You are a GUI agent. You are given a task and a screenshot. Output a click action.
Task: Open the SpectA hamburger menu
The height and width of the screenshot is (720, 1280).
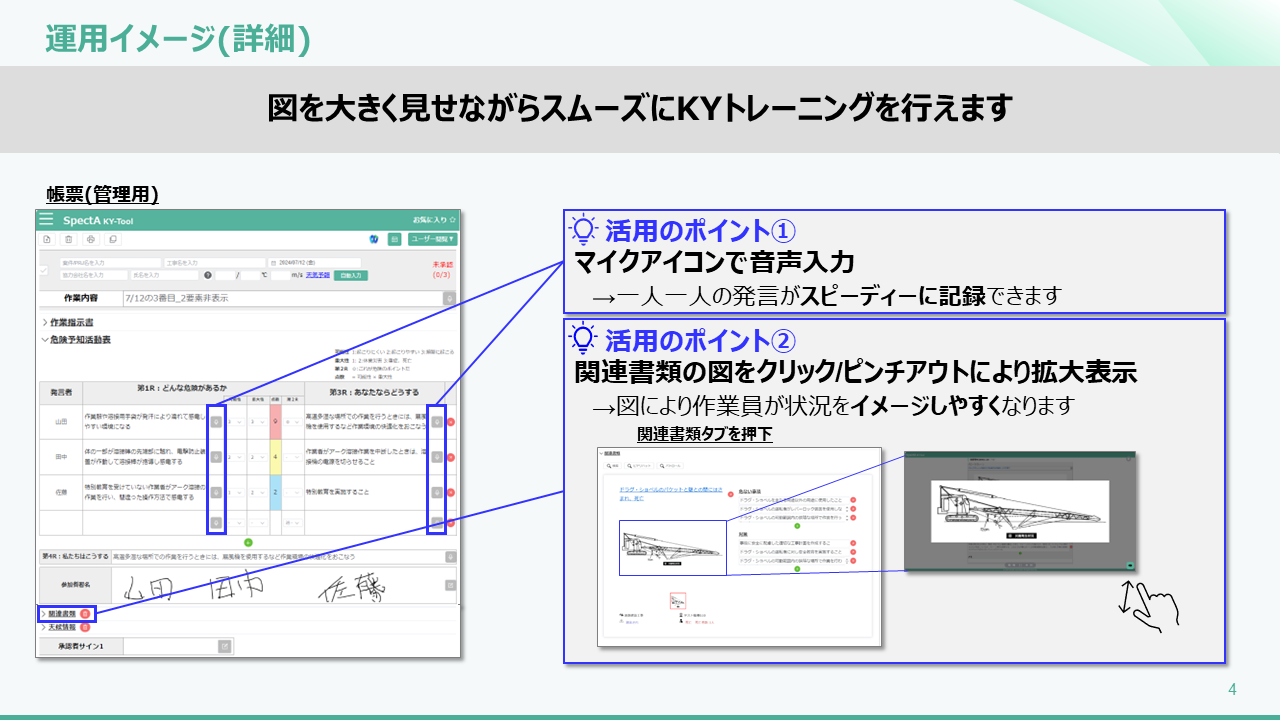46,219
